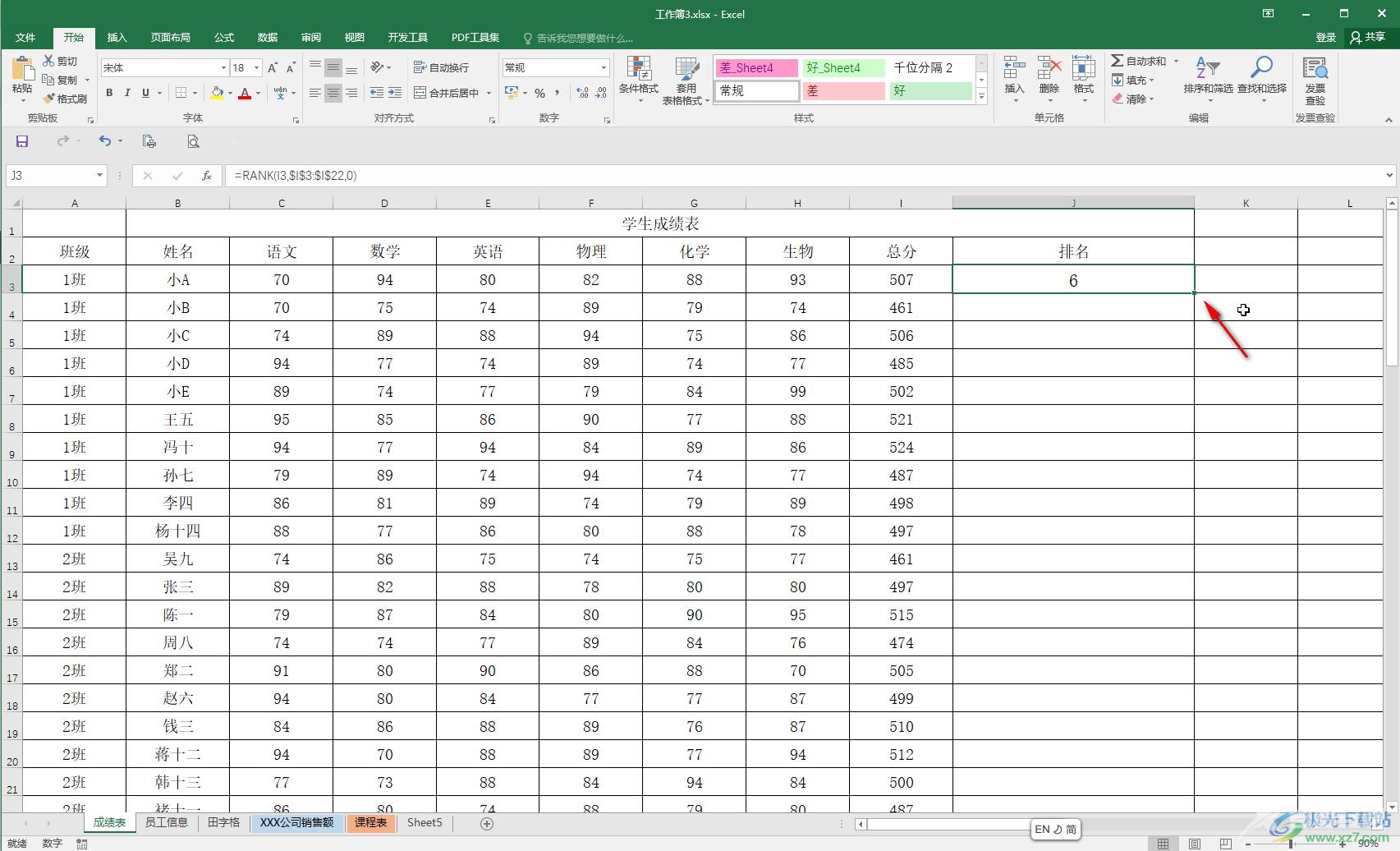1400x851 pixels.
Task: Open the 插入 Insert tab
Action: pyautogui.click(x=117, y=38)
